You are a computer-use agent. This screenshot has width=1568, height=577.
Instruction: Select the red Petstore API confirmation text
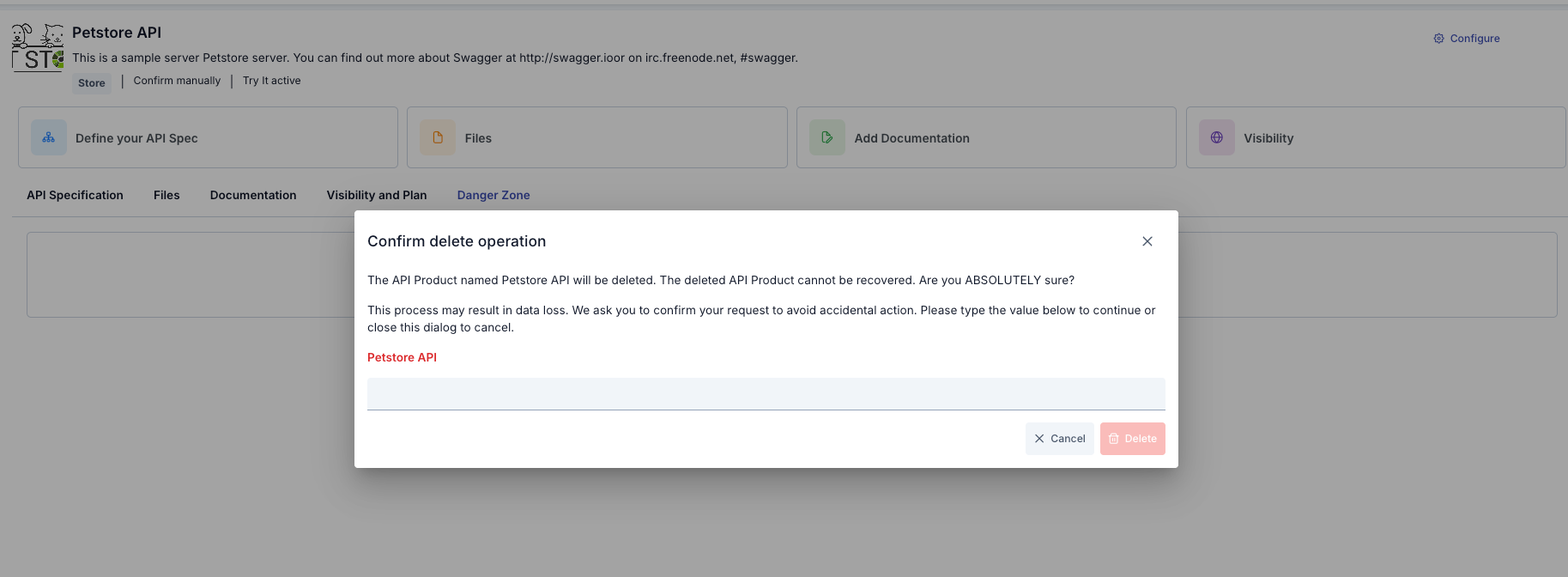tap(402, 357)
